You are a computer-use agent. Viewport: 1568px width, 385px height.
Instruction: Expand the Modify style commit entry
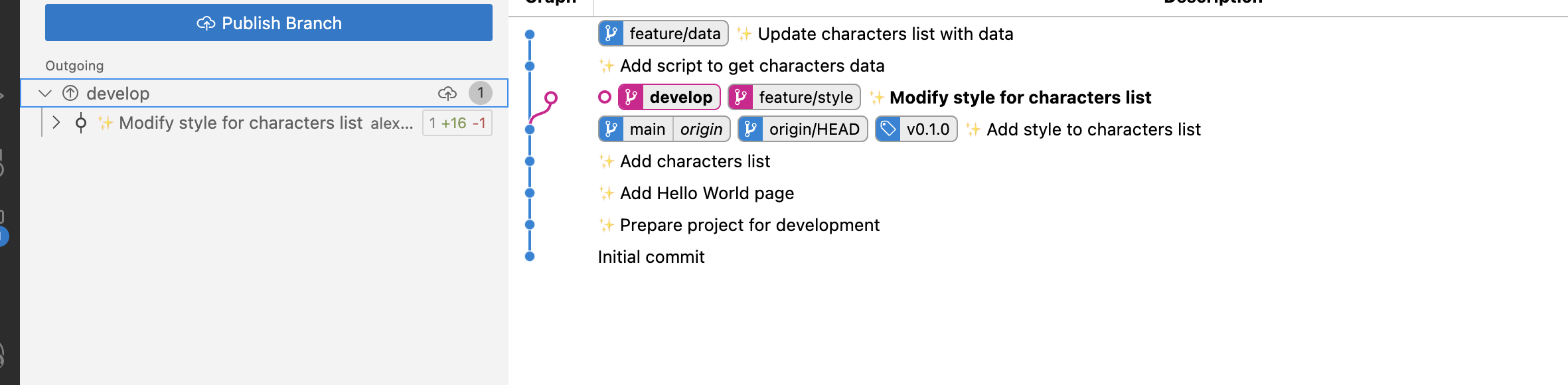56,123
